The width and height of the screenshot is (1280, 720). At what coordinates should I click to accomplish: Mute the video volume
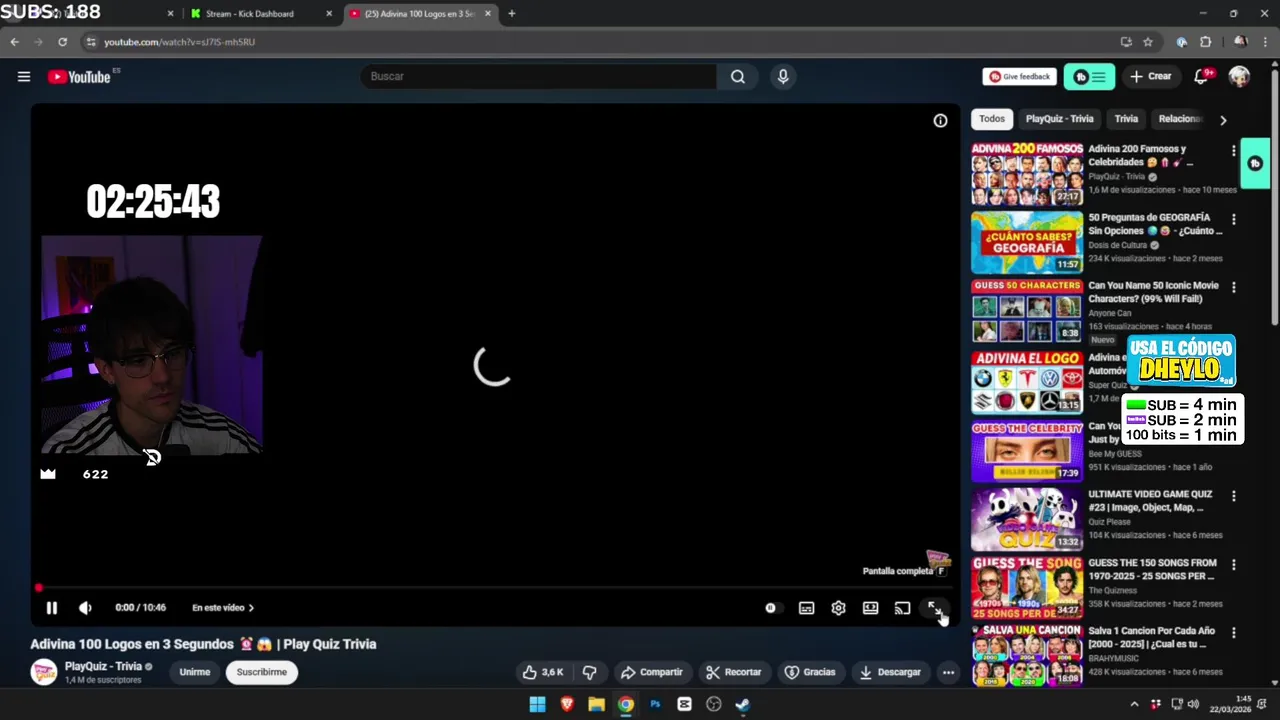tap(85, 607)
